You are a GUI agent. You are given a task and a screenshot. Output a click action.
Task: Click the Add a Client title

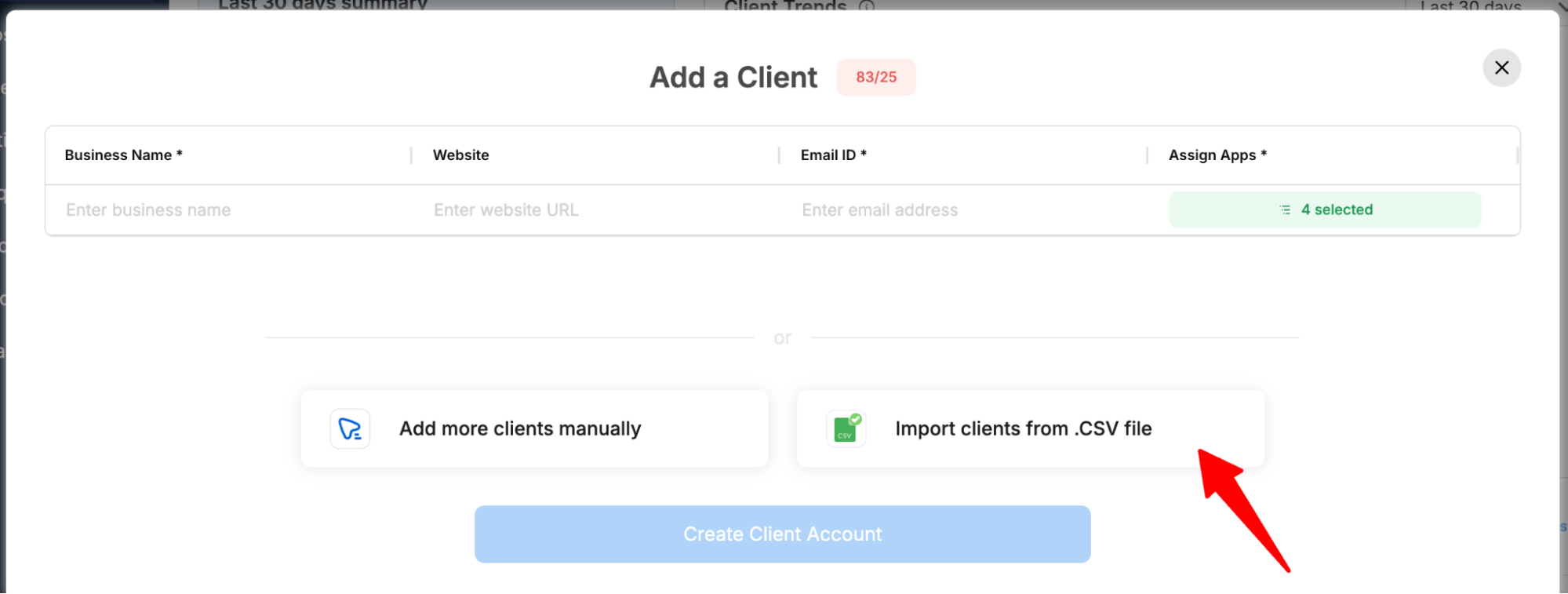tap(733, 77)
